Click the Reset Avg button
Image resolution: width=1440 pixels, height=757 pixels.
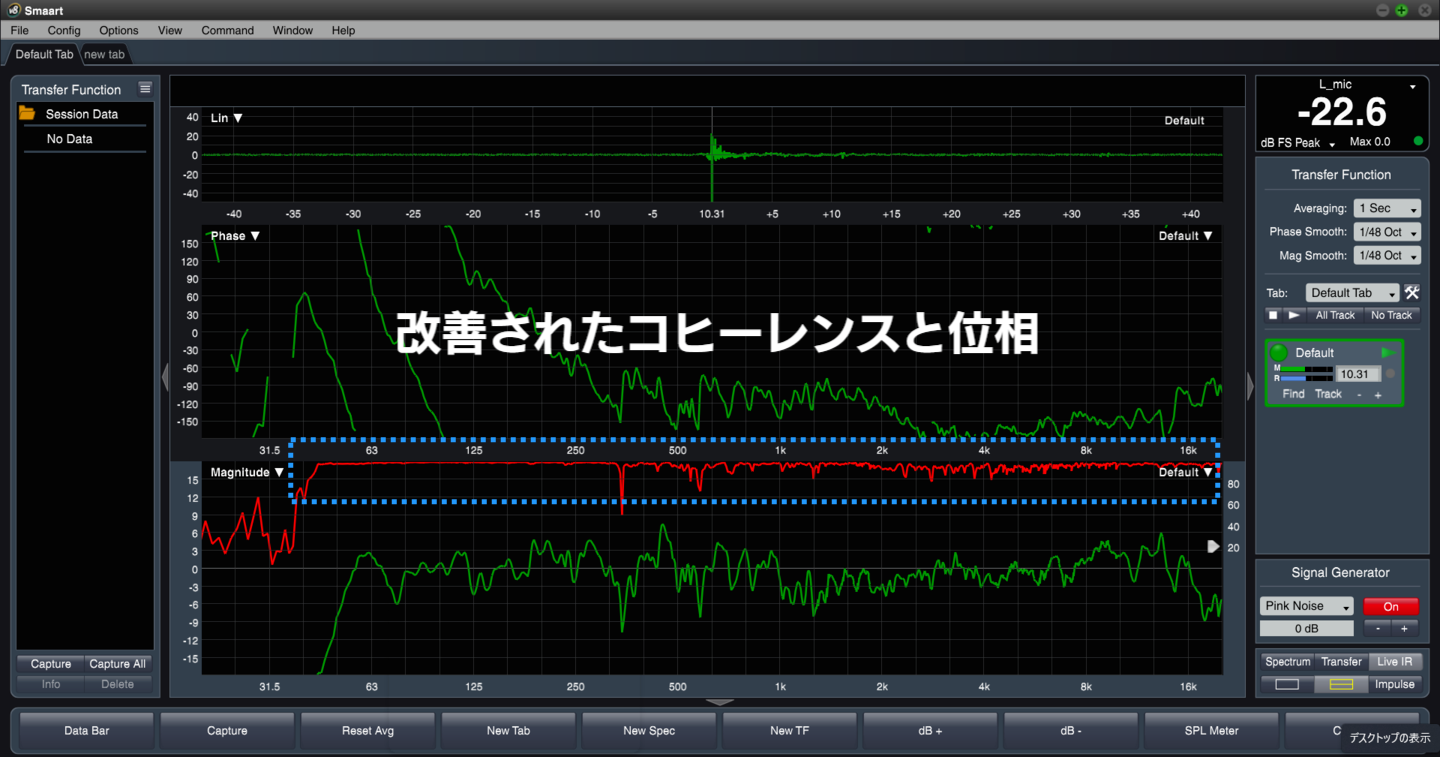coord(368,731)
